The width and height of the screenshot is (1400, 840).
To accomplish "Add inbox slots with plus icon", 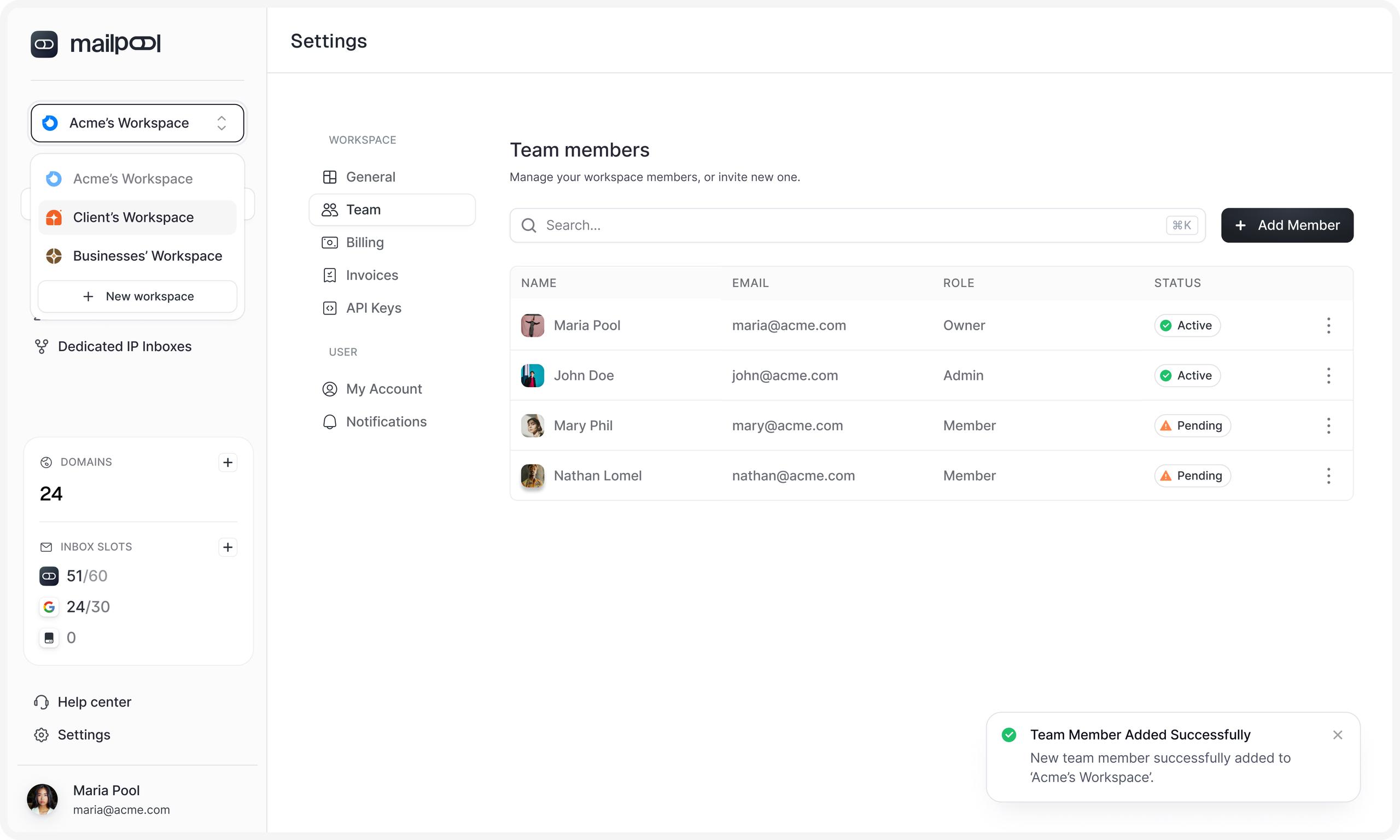I will (x=227, y=547).
